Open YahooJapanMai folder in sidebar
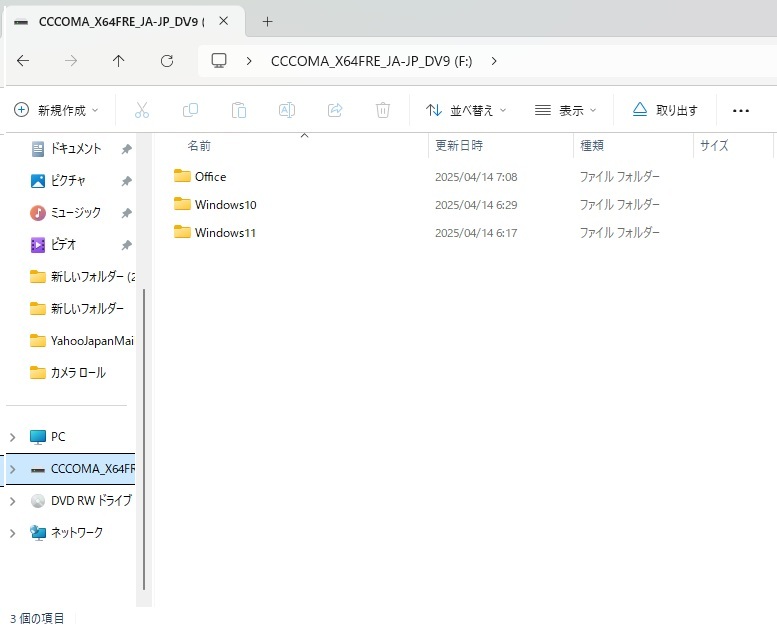777x629 pixels. tap(82, 341)
